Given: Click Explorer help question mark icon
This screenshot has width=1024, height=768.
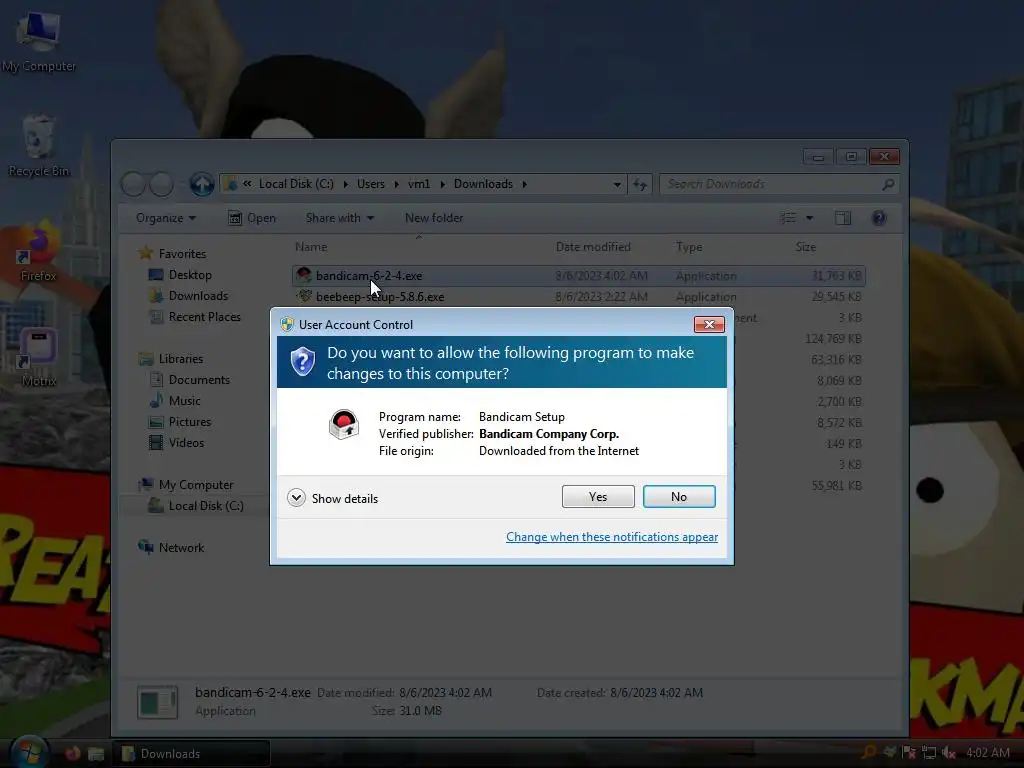Looking at the screenshot, I should 879,218.
